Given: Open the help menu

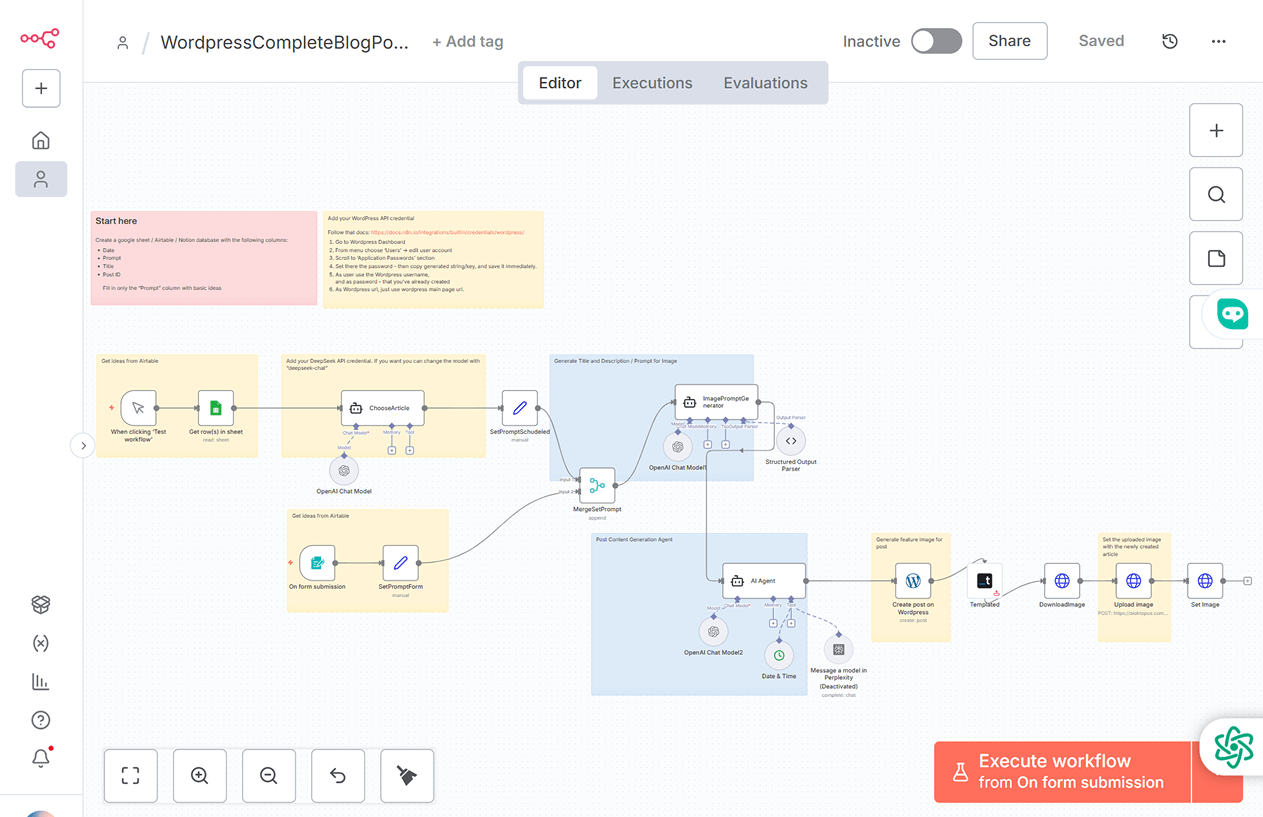Looking at the screenshot, I should click(x=40, y=719).
